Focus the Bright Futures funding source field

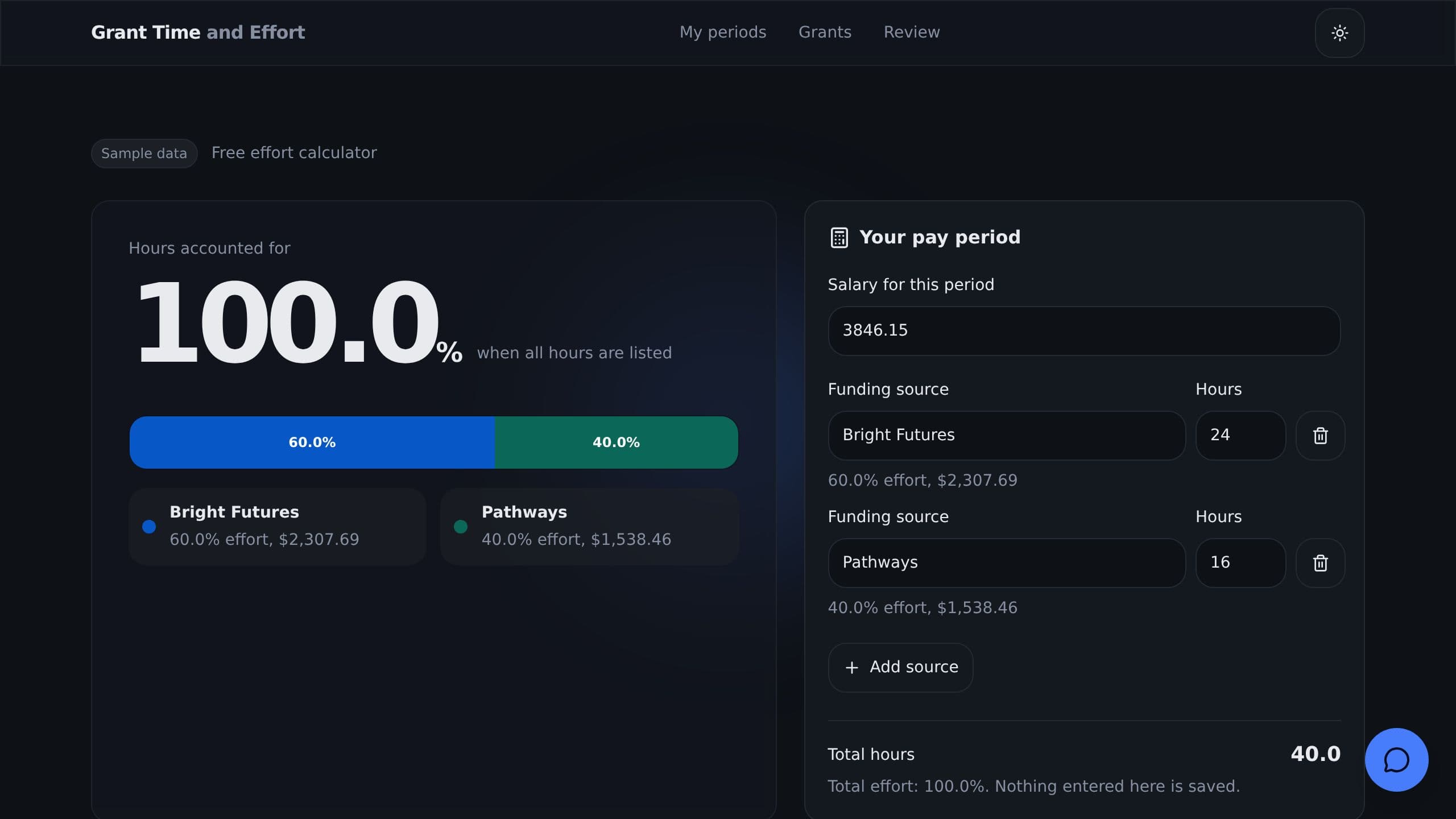[x=1007, y=436]
